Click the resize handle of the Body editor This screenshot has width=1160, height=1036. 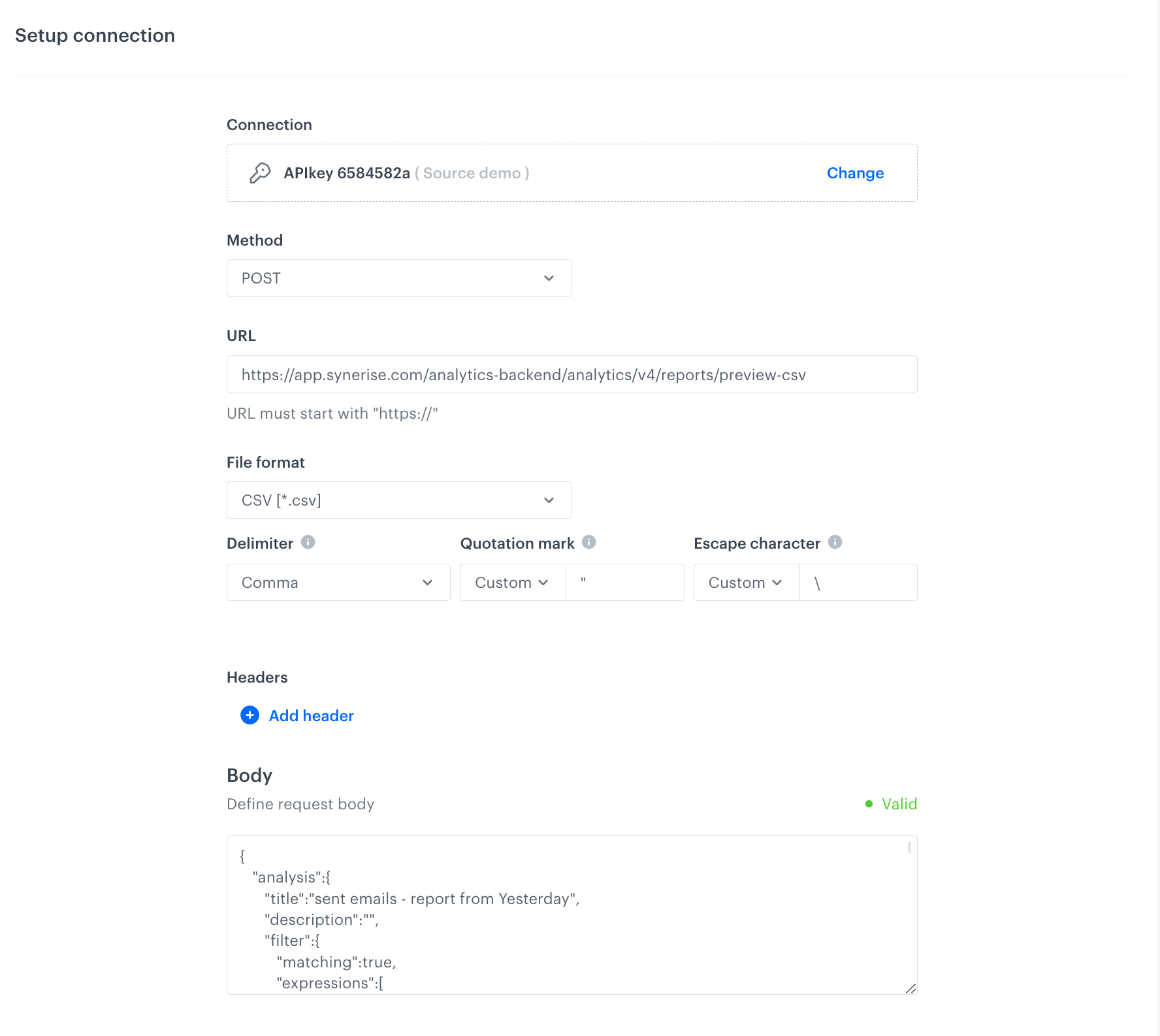pyautogui.click(x=909, y=988)
